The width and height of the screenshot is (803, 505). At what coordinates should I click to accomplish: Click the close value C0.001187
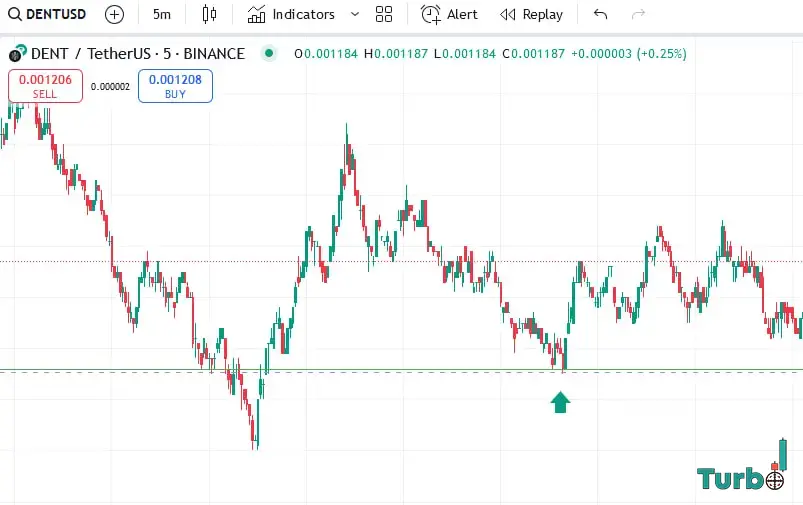tap(533, 54)
